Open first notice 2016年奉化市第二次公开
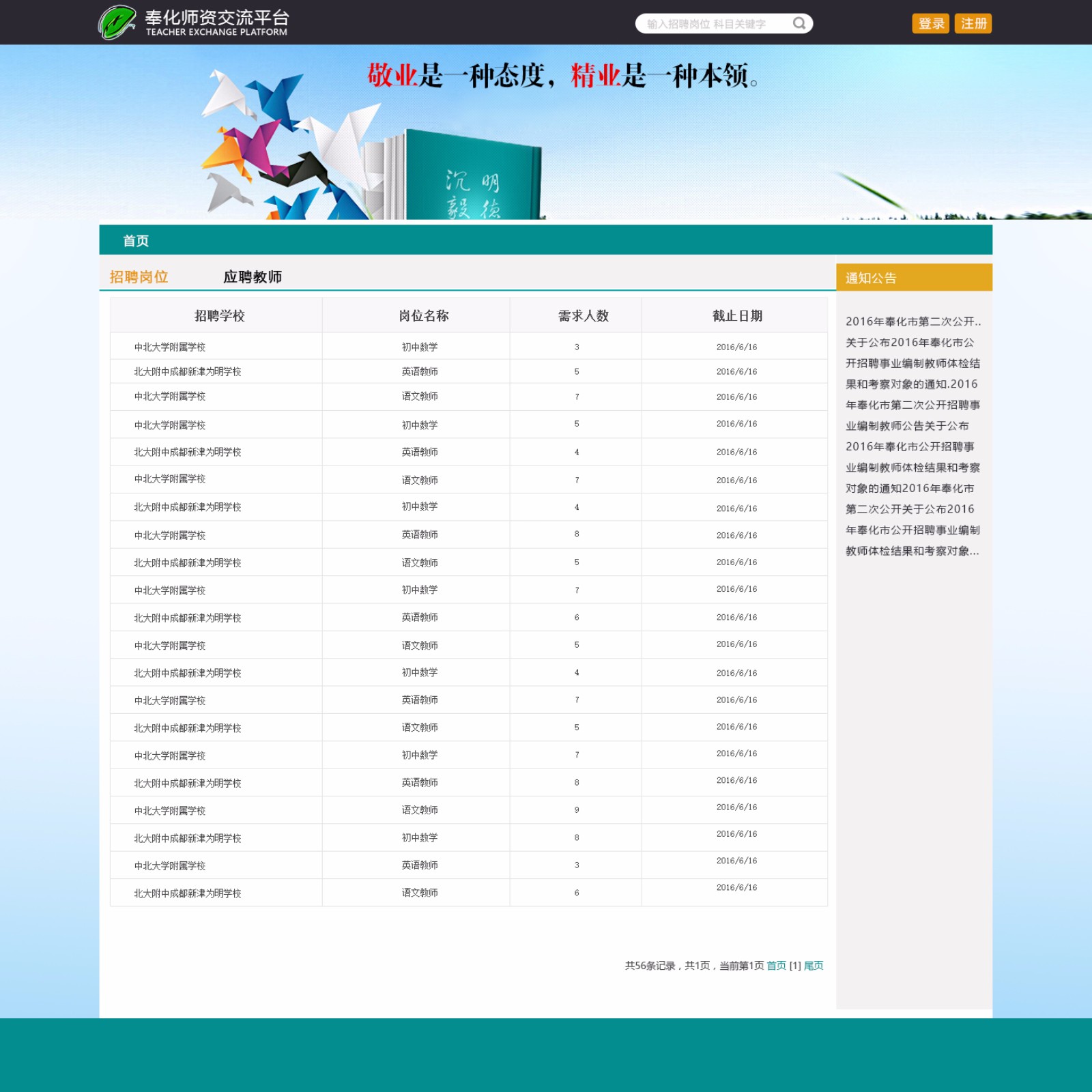This screenshot has height=1092, width=1092. 913,321
